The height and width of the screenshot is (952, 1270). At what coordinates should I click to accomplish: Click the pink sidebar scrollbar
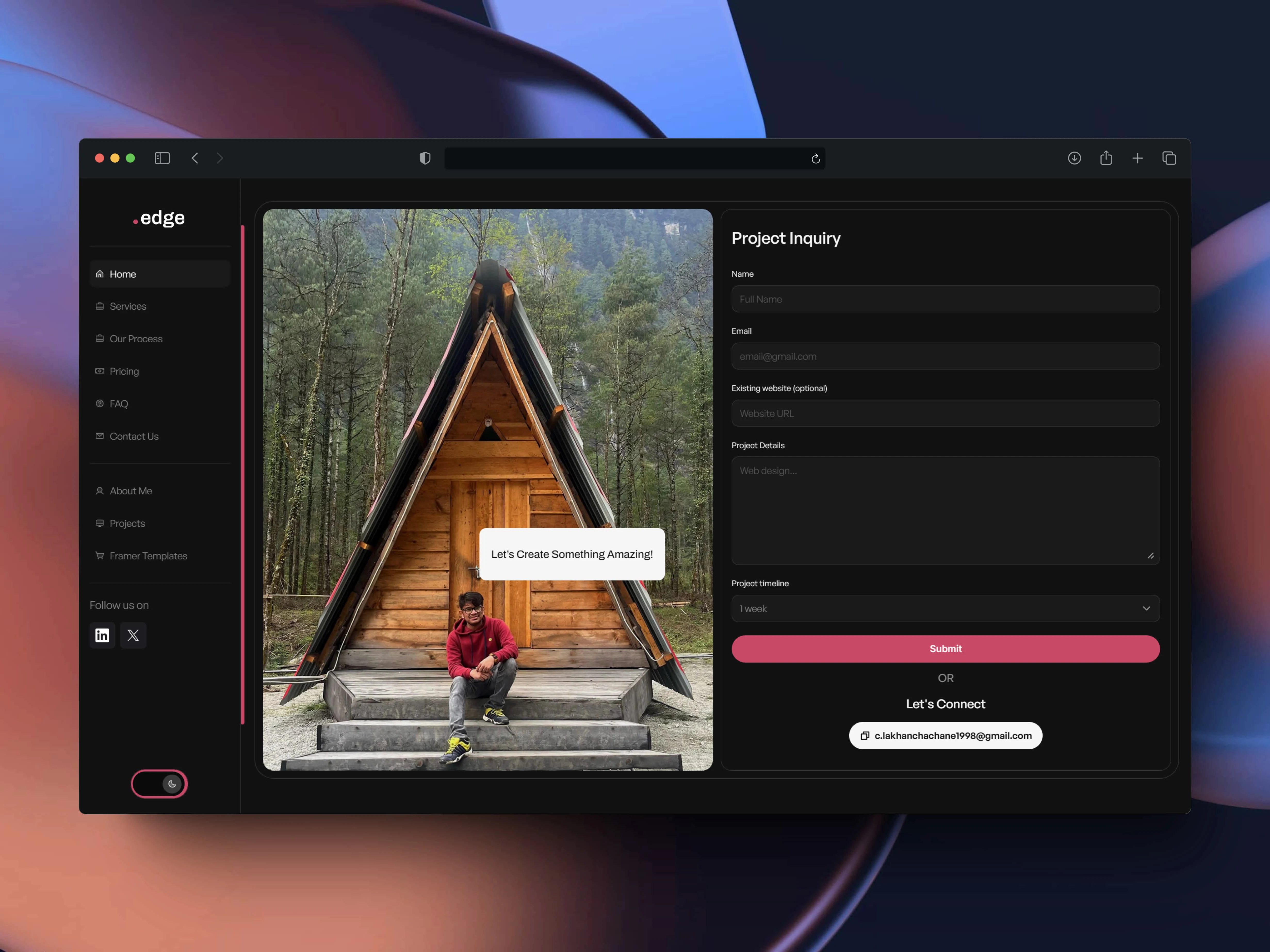pos(243,475)
